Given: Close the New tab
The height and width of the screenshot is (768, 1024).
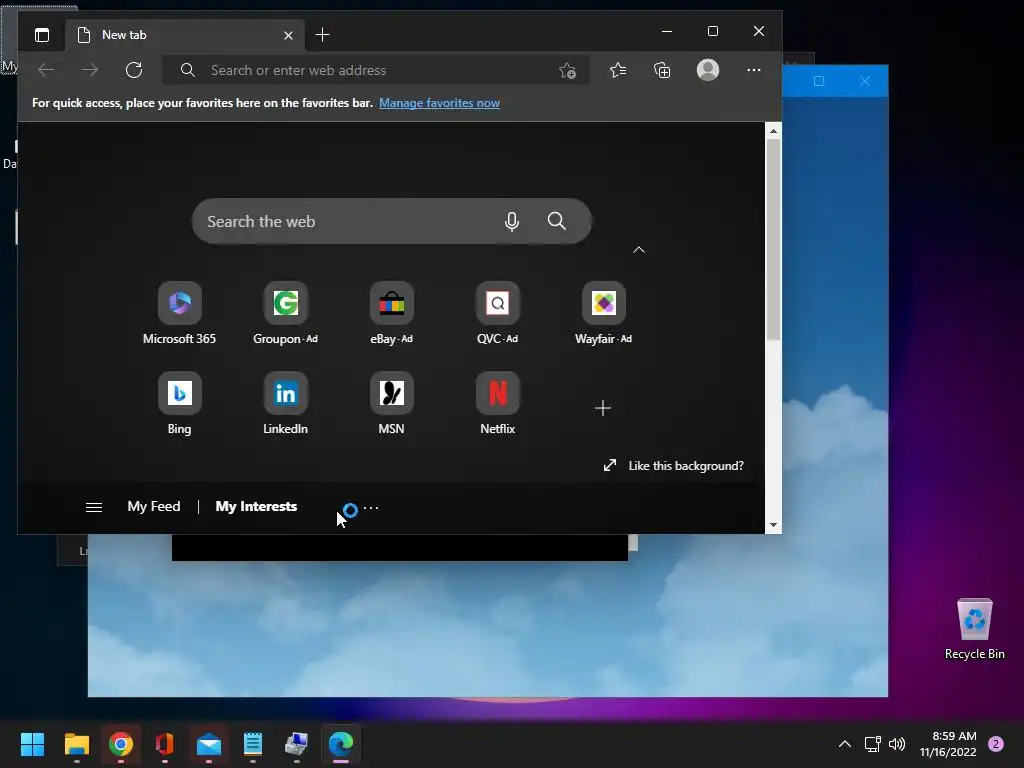Looking at the screenshot, I should pos(288,35).
